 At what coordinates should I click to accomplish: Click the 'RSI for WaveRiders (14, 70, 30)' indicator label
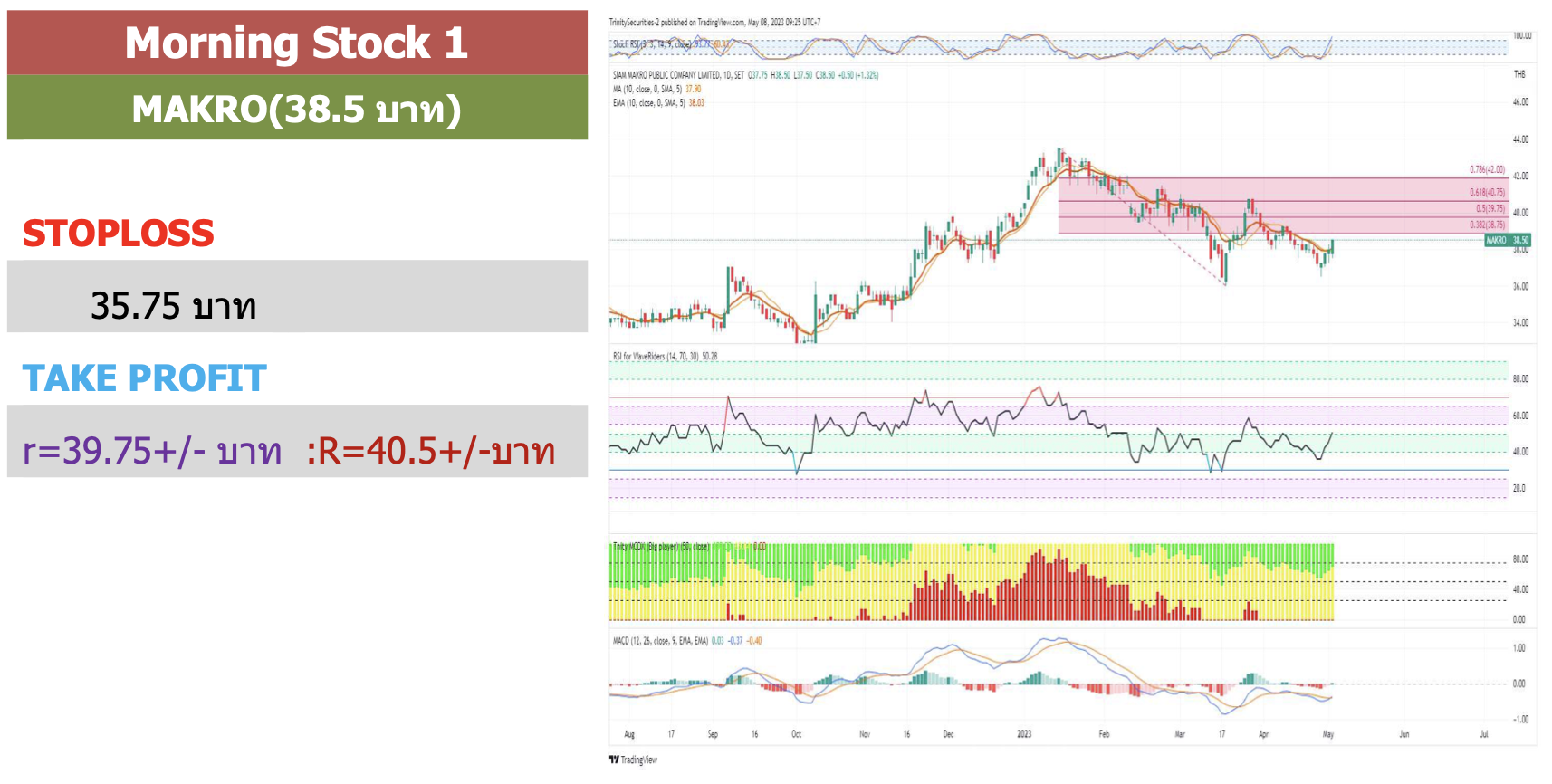(656, 356)
